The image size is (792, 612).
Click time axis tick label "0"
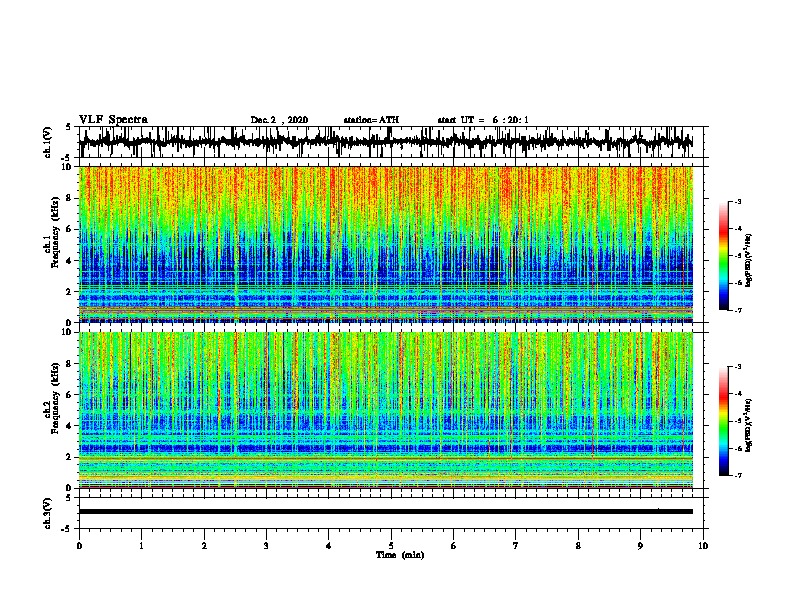click(79, 545)
